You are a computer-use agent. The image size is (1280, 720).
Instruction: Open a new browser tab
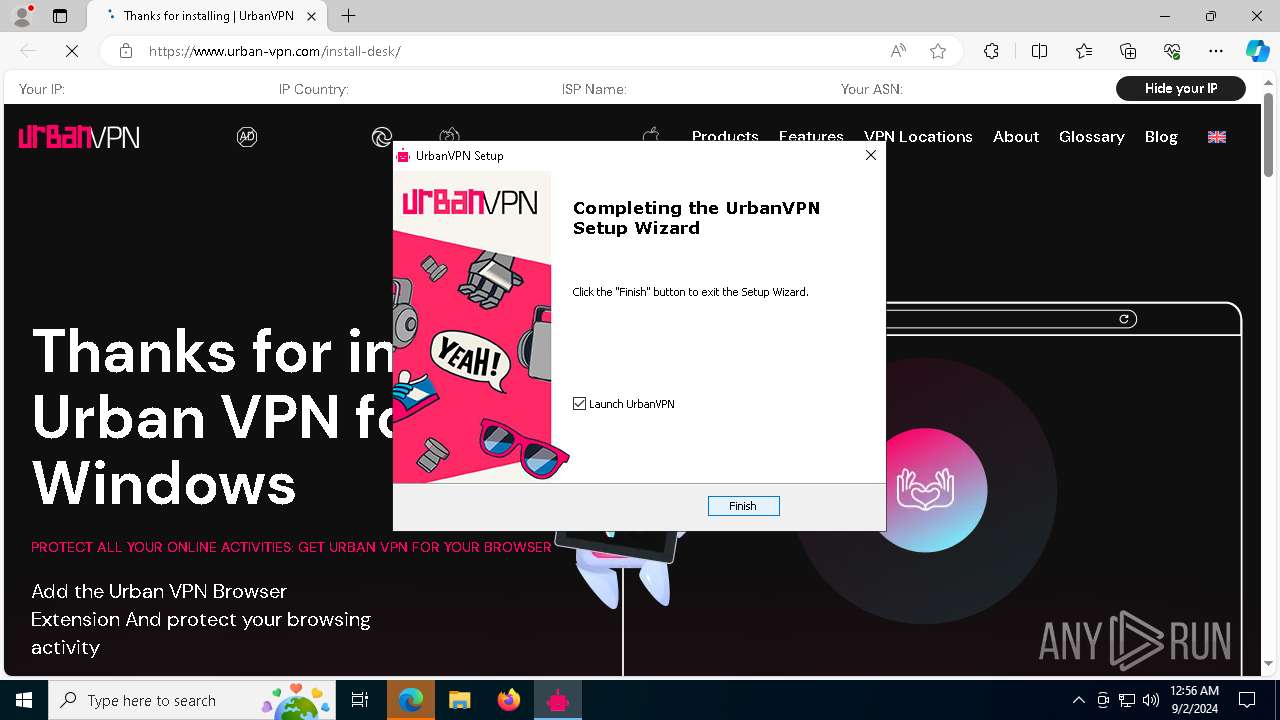348,16
